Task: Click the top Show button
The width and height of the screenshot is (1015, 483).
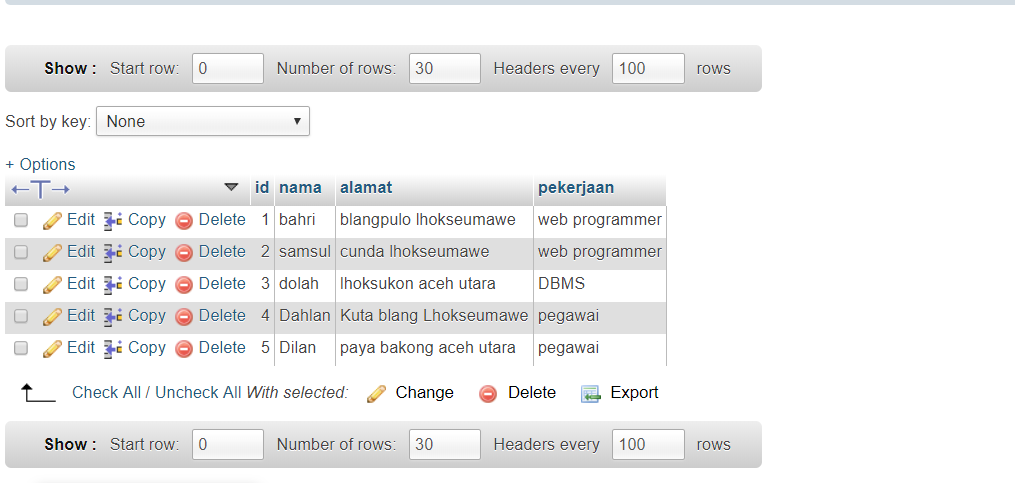Action: click(70, 69)
